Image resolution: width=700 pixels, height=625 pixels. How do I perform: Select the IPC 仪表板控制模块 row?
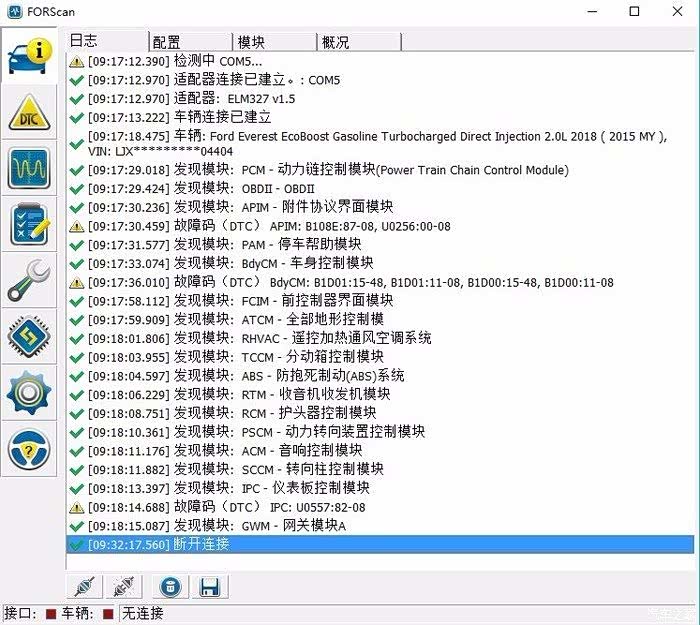click(380, 488)
